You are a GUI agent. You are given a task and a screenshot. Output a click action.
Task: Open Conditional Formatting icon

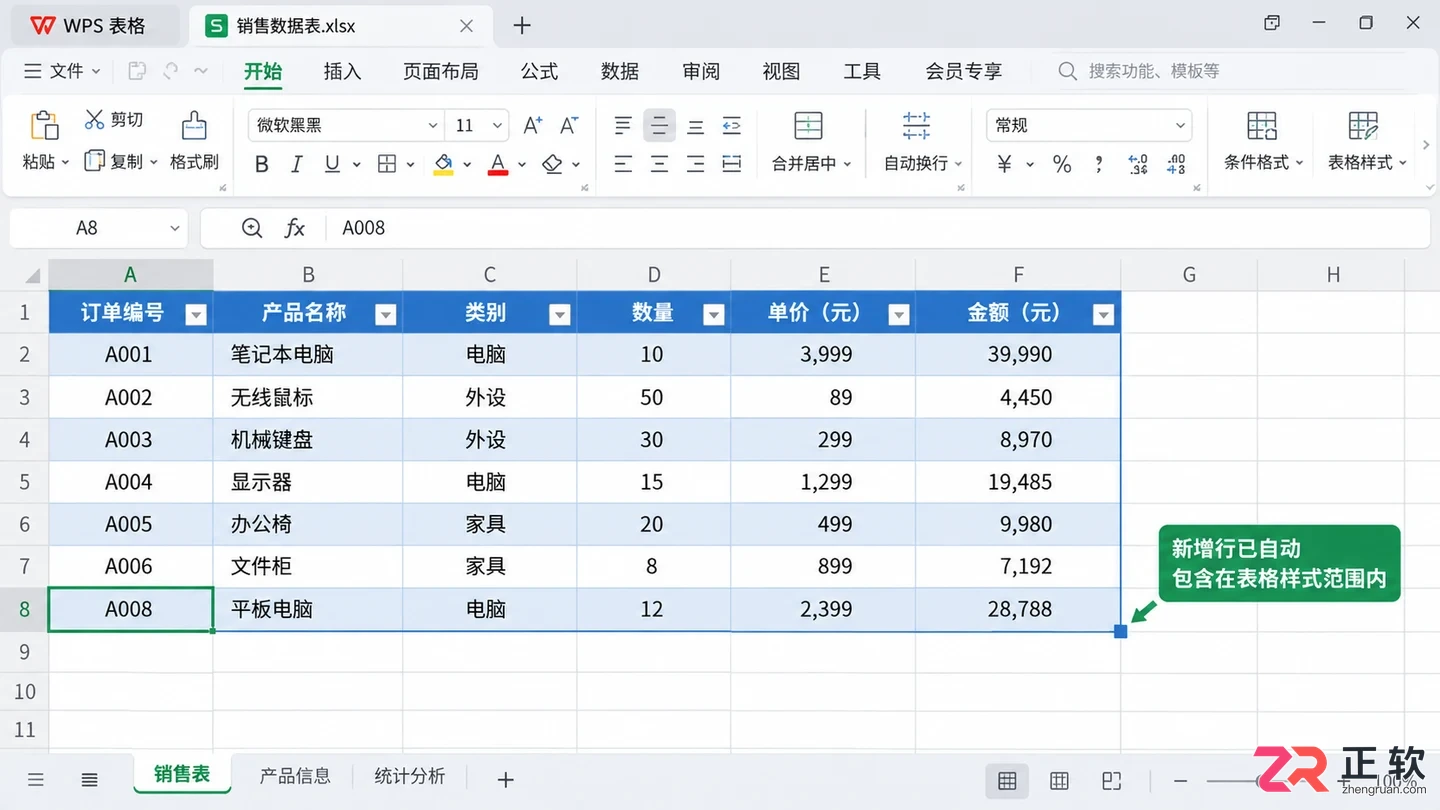(x=1262, y=125)
